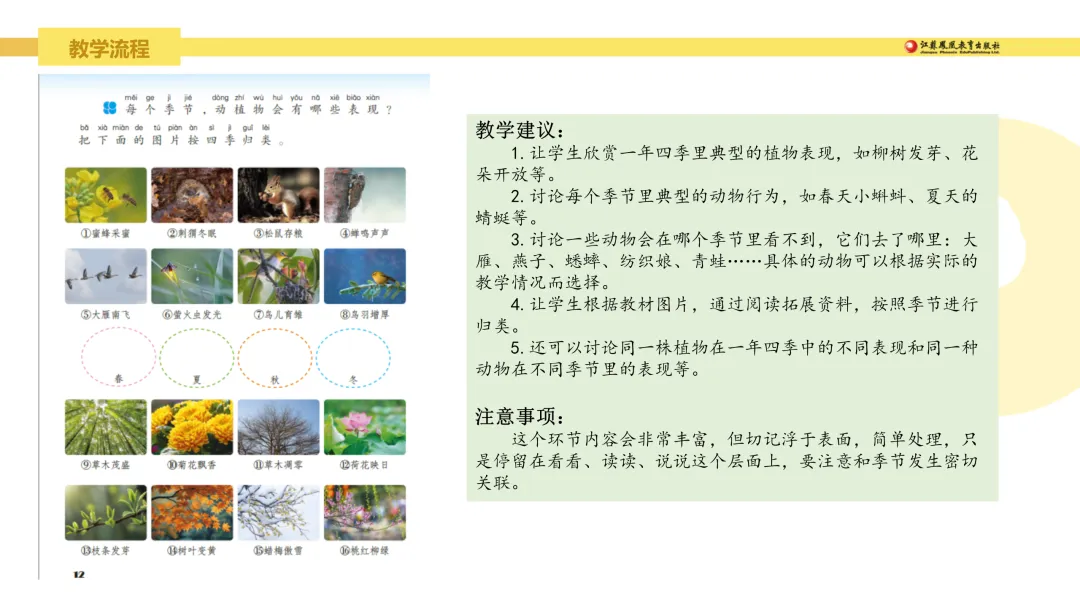Open the ⑪草木凋零 bare tree photo
This screenshot has height=608, width=1080.
pos(278,427)
